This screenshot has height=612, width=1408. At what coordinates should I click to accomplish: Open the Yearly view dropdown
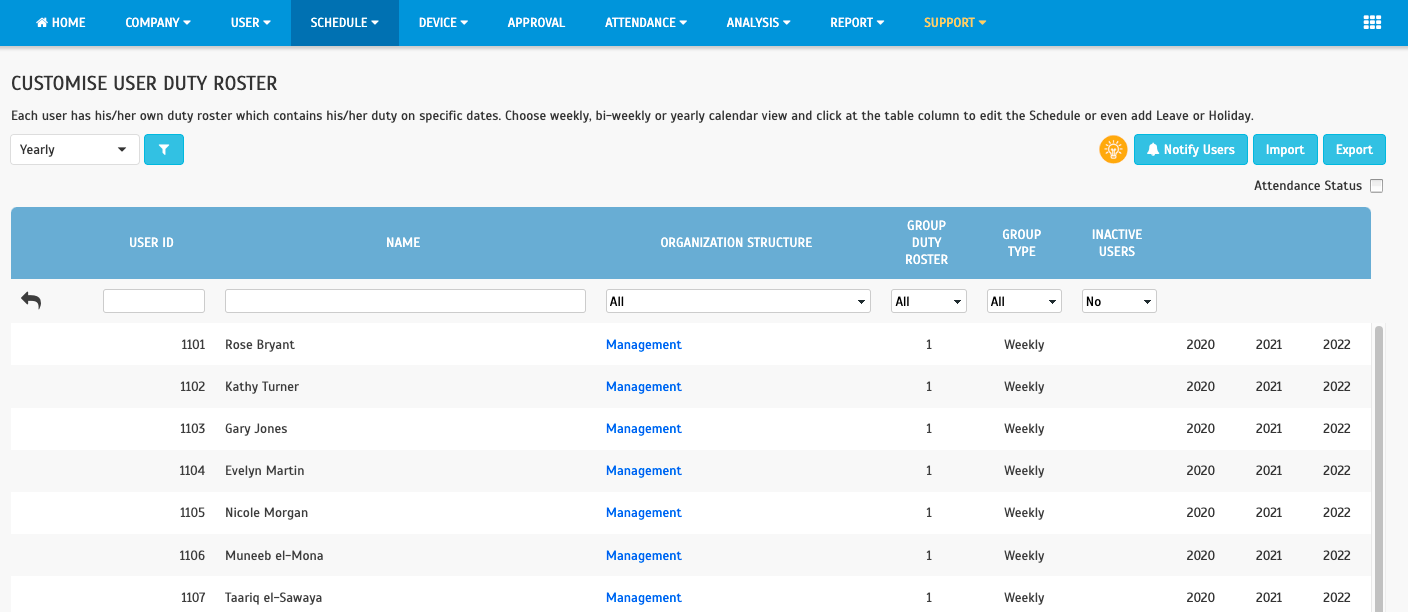tap(75, 149)
